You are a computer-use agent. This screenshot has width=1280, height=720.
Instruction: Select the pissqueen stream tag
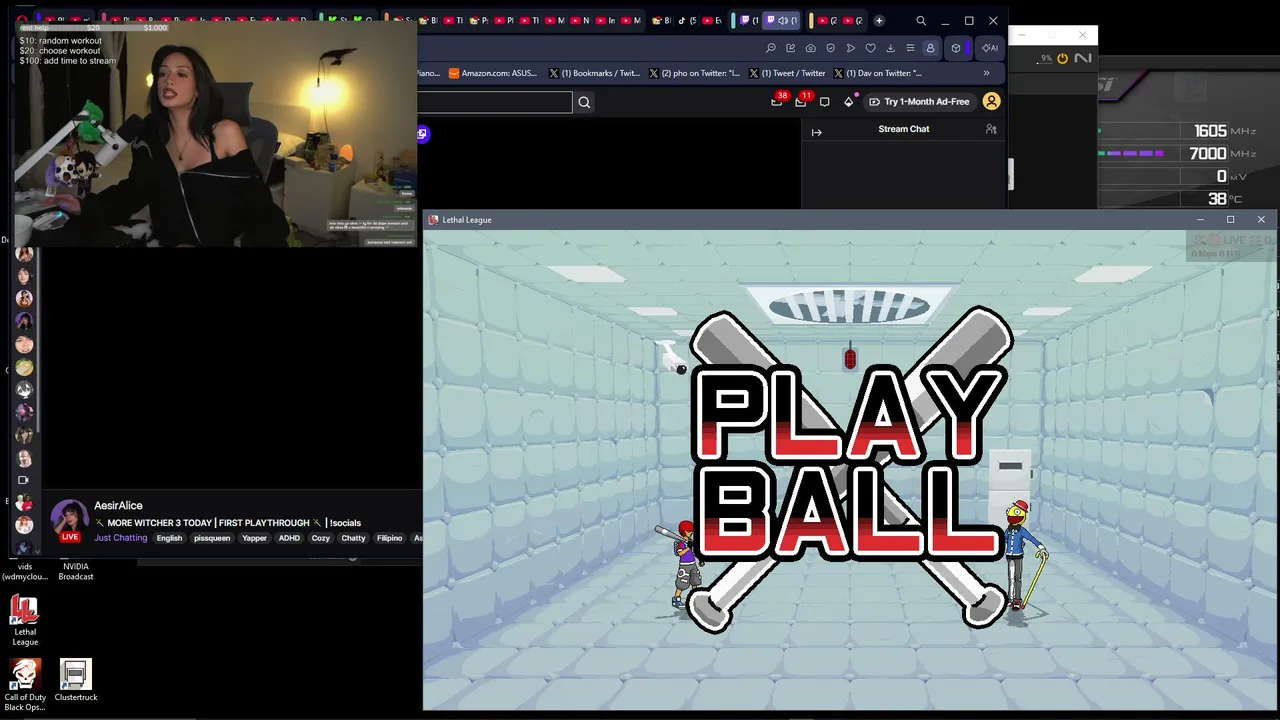coord(212,538)
